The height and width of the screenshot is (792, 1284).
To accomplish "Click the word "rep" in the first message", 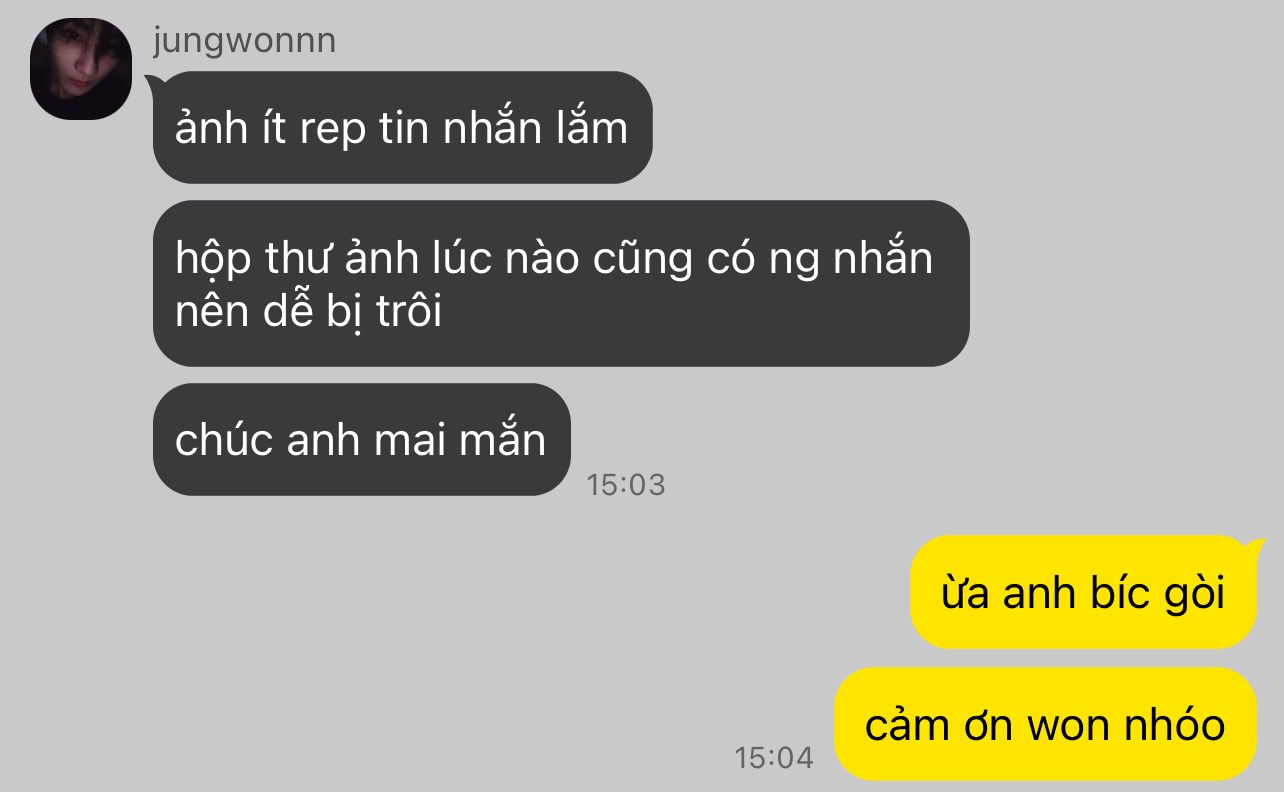I will 333,130.
